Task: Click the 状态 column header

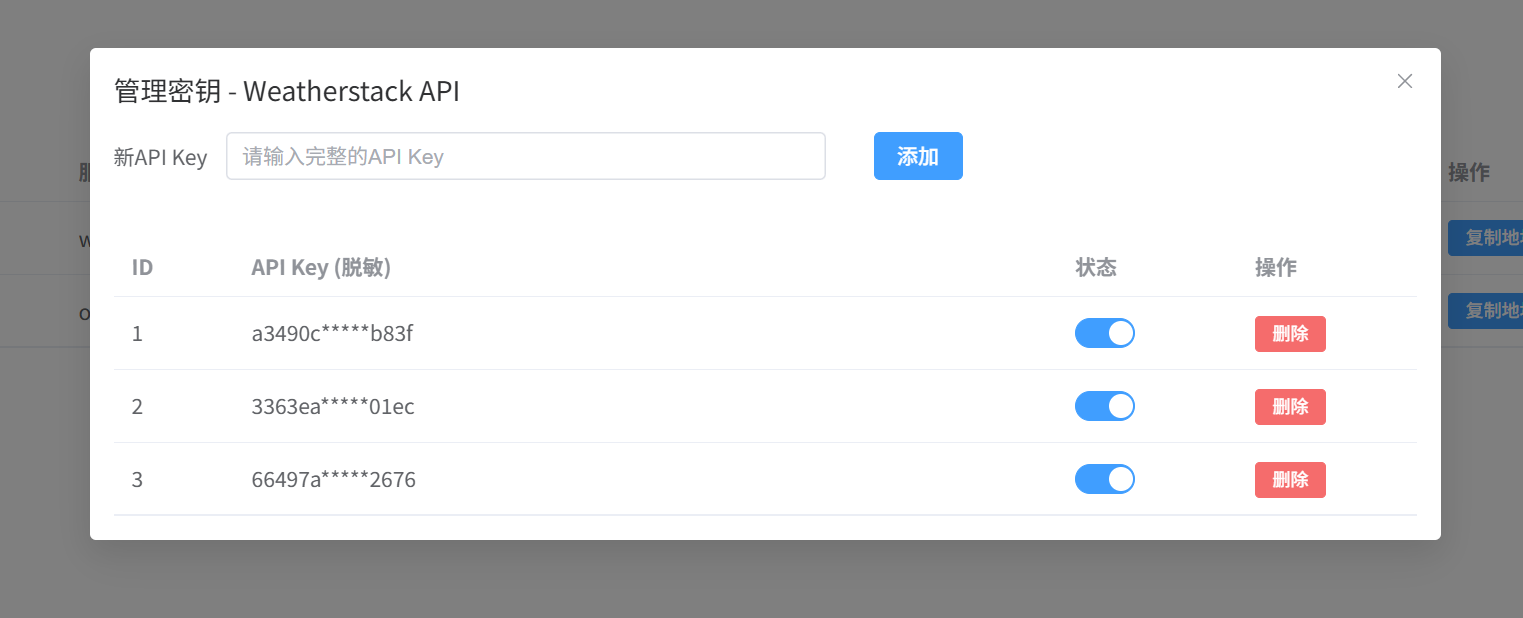Action: click(1095, 267)
